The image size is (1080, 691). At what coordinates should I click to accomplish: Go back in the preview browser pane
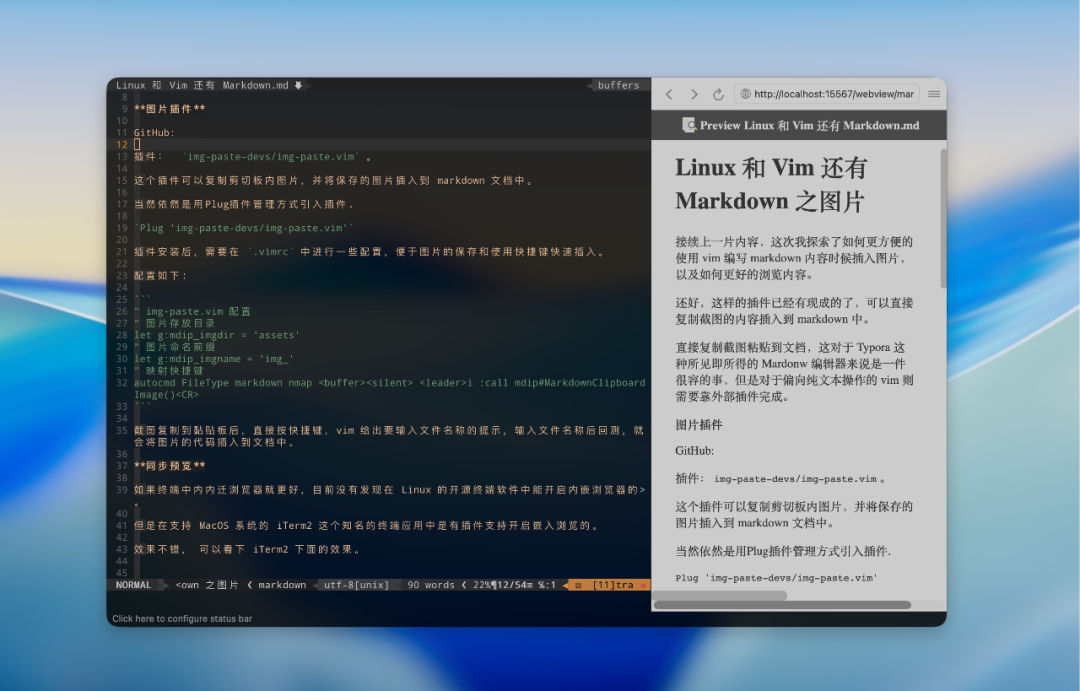click(x=669, y=94)
